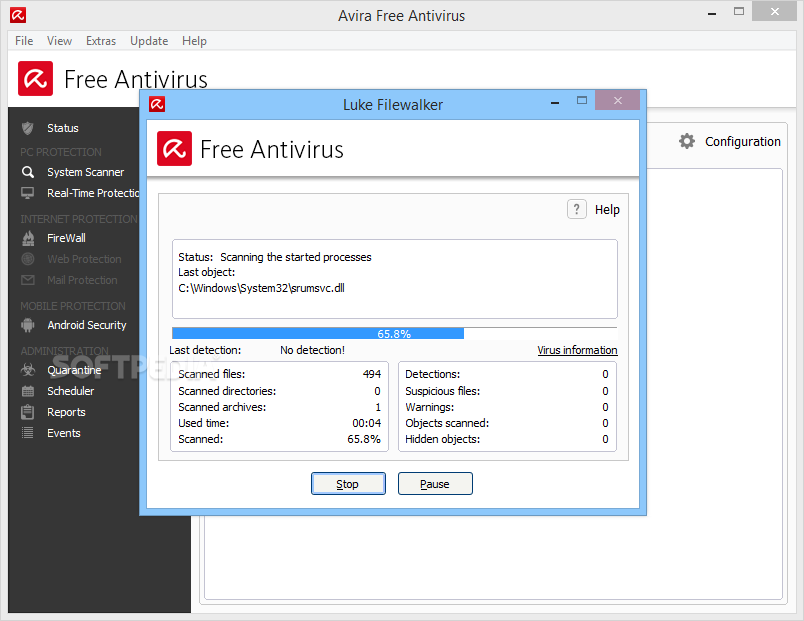
Task: Click the Real-Time Protection monitor icon
Action: coord(28,193)
